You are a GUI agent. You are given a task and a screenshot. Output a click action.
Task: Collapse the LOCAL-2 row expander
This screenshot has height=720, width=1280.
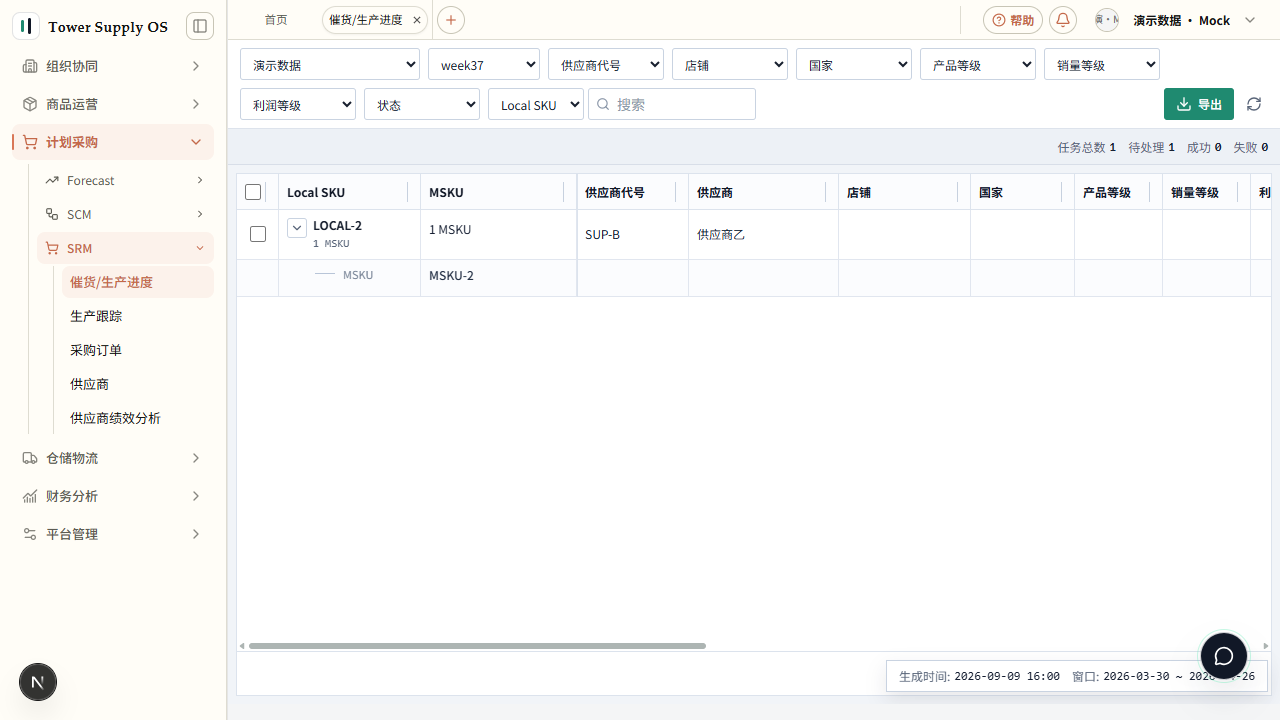297,228
